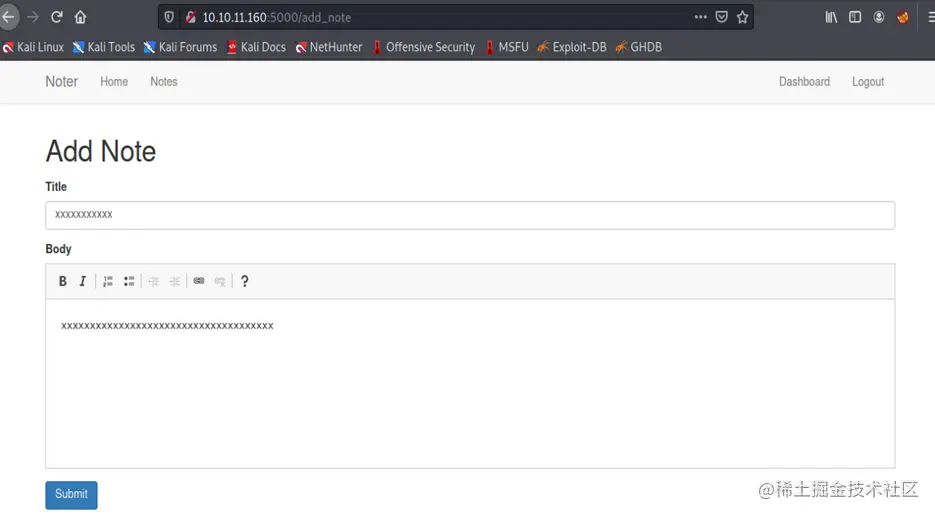
Task: Focus the Title input field
Action: 470,215
